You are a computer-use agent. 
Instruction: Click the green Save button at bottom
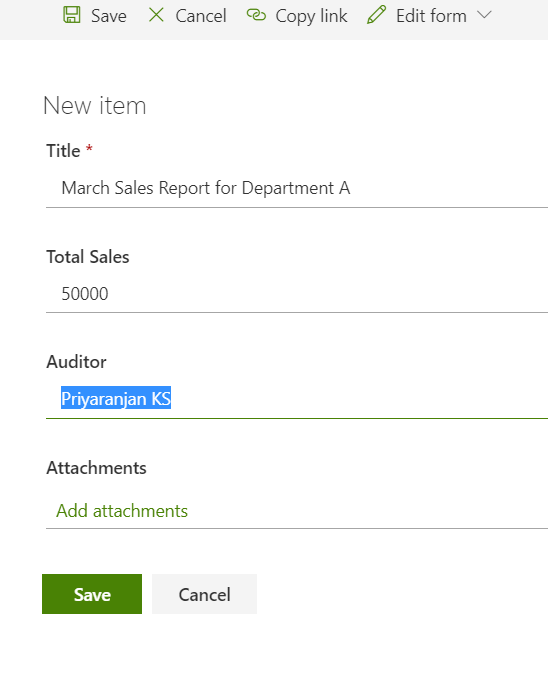click(x=92, y=594)
